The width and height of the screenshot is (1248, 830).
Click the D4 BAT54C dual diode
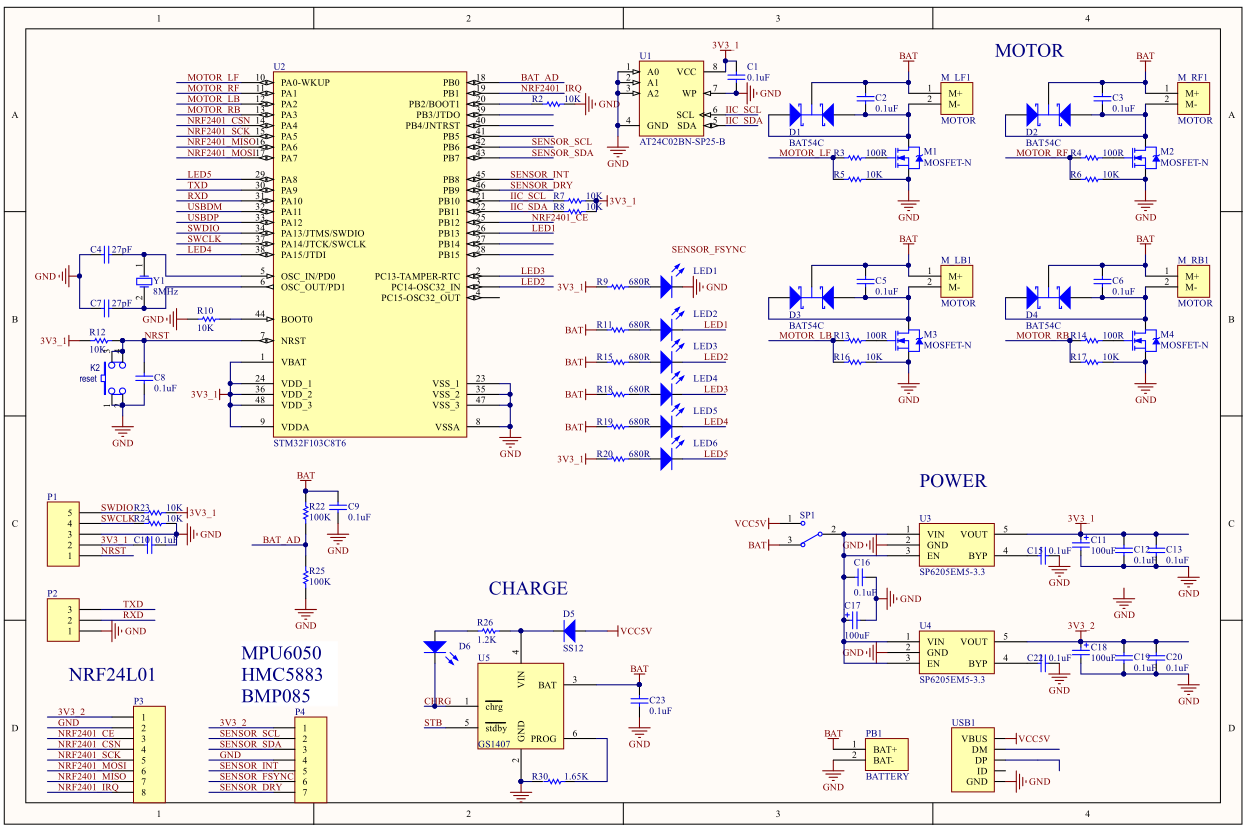(x=1048, y=297)
